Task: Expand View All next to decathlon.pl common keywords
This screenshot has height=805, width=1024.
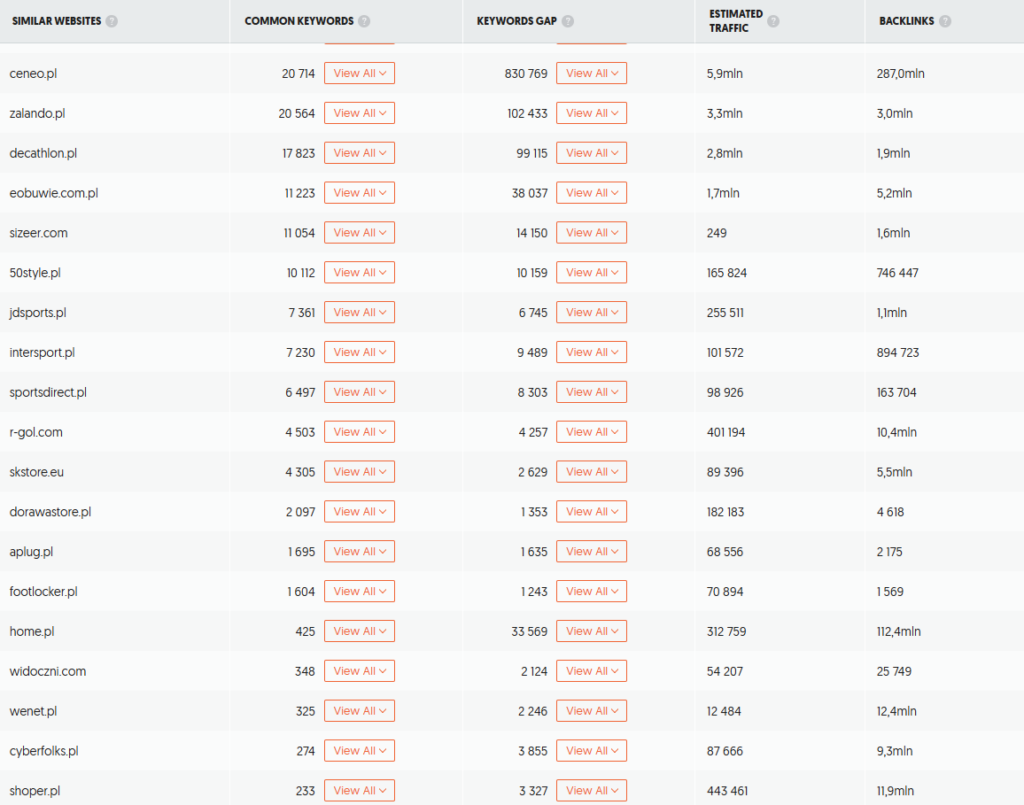Action: (359, 152)
